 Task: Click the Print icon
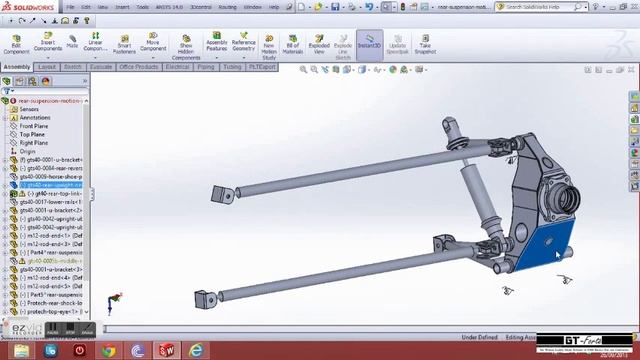point(351,7)
